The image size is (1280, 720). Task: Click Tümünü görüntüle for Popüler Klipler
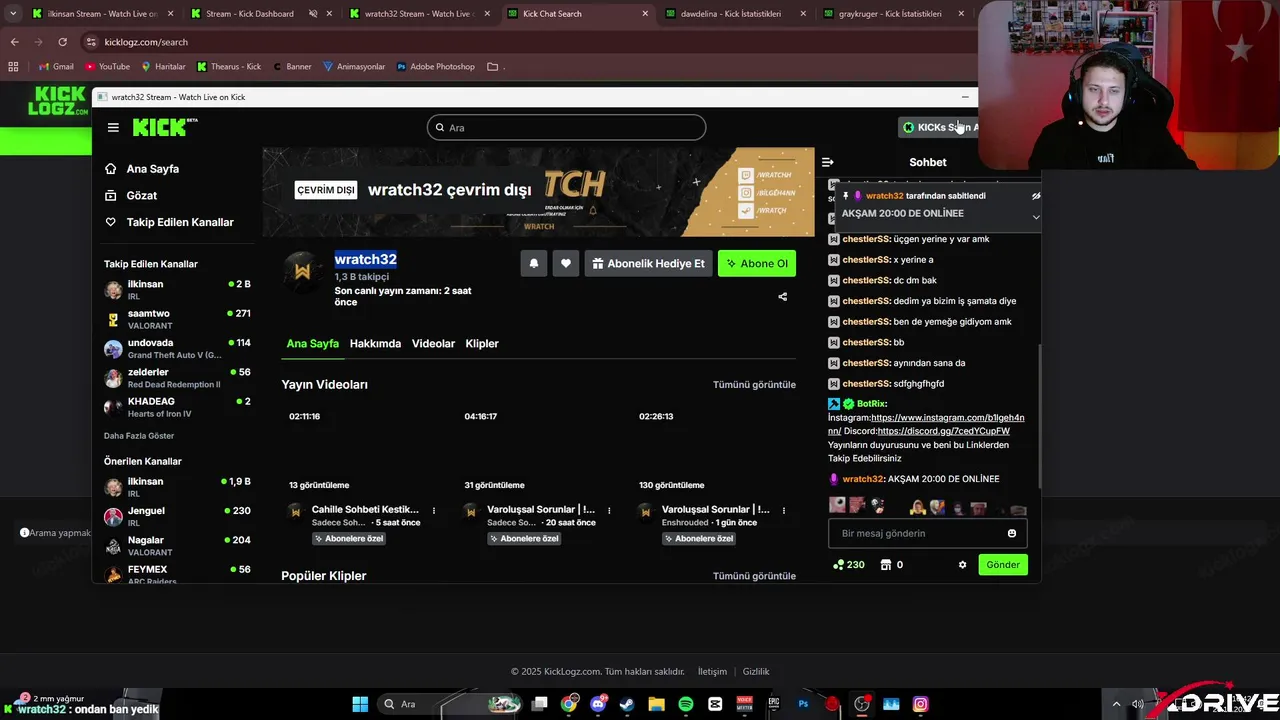754,576
